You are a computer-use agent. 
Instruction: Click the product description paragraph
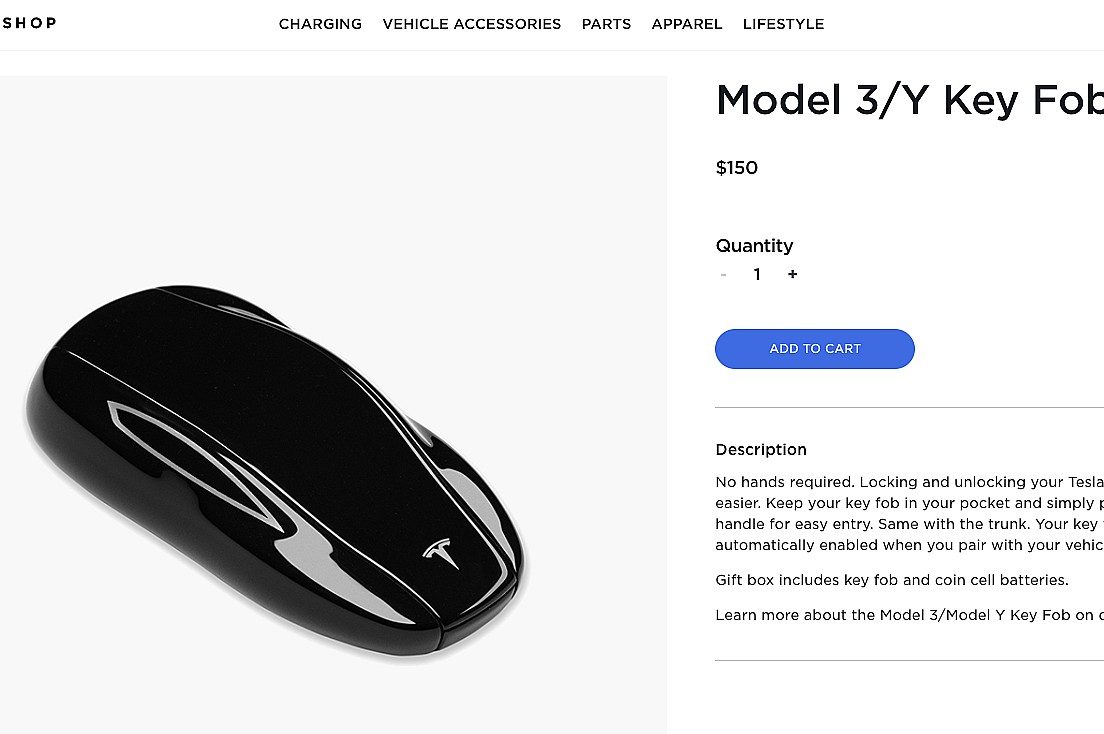click(x=909, y=514)
